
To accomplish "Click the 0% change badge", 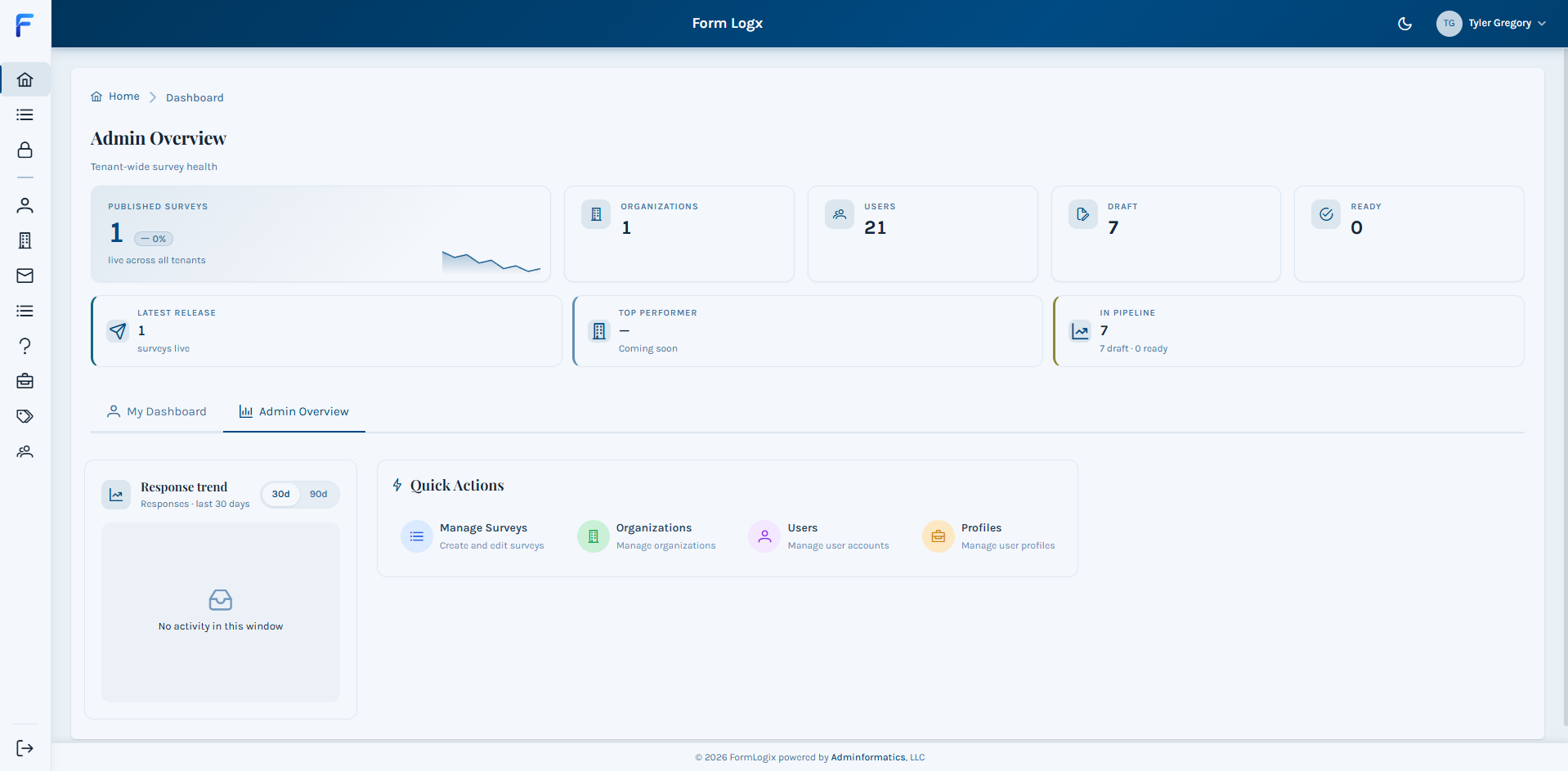I will pos(154,239).
